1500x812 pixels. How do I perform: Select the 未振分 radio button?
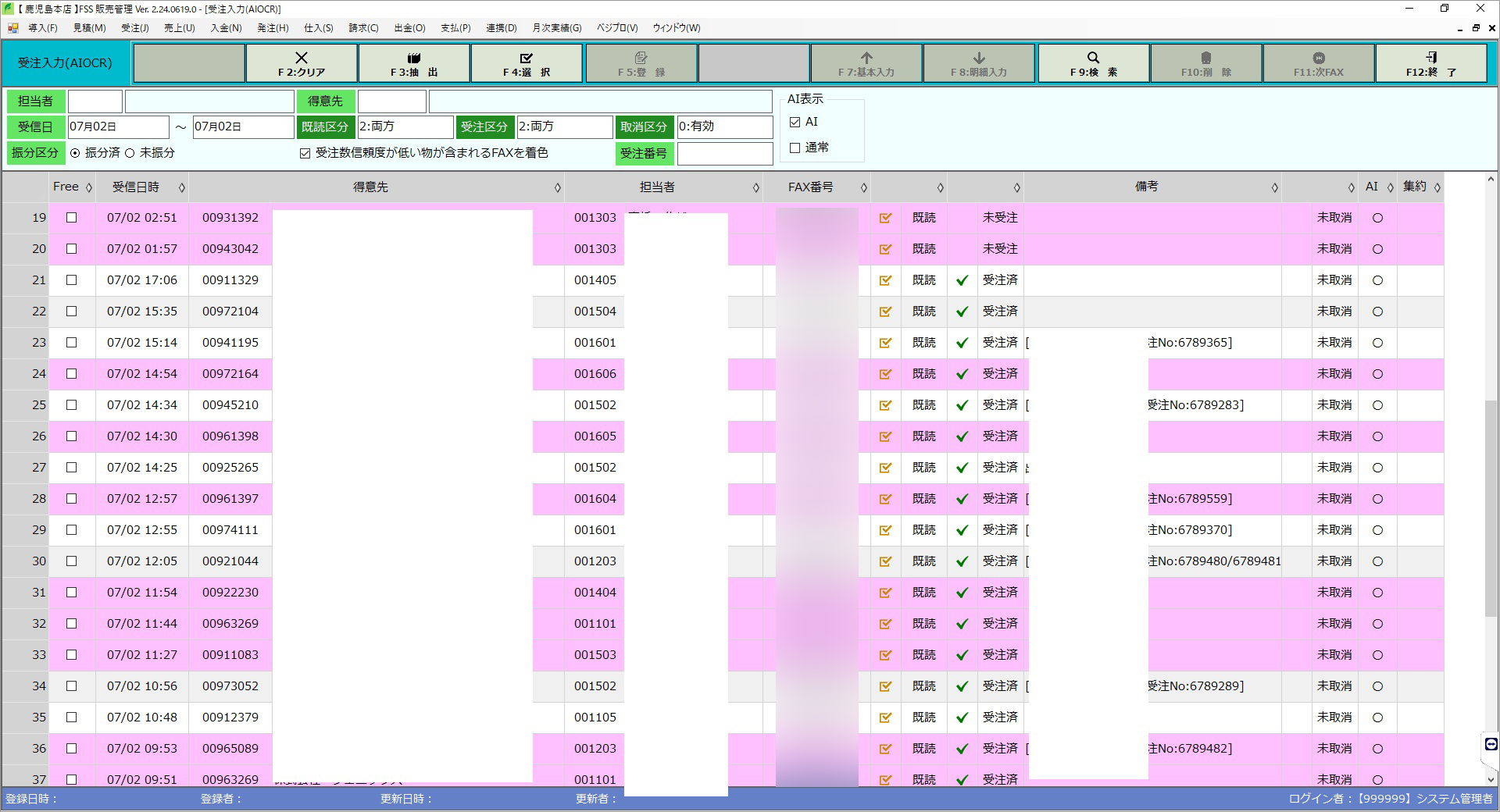coord(130,154)
